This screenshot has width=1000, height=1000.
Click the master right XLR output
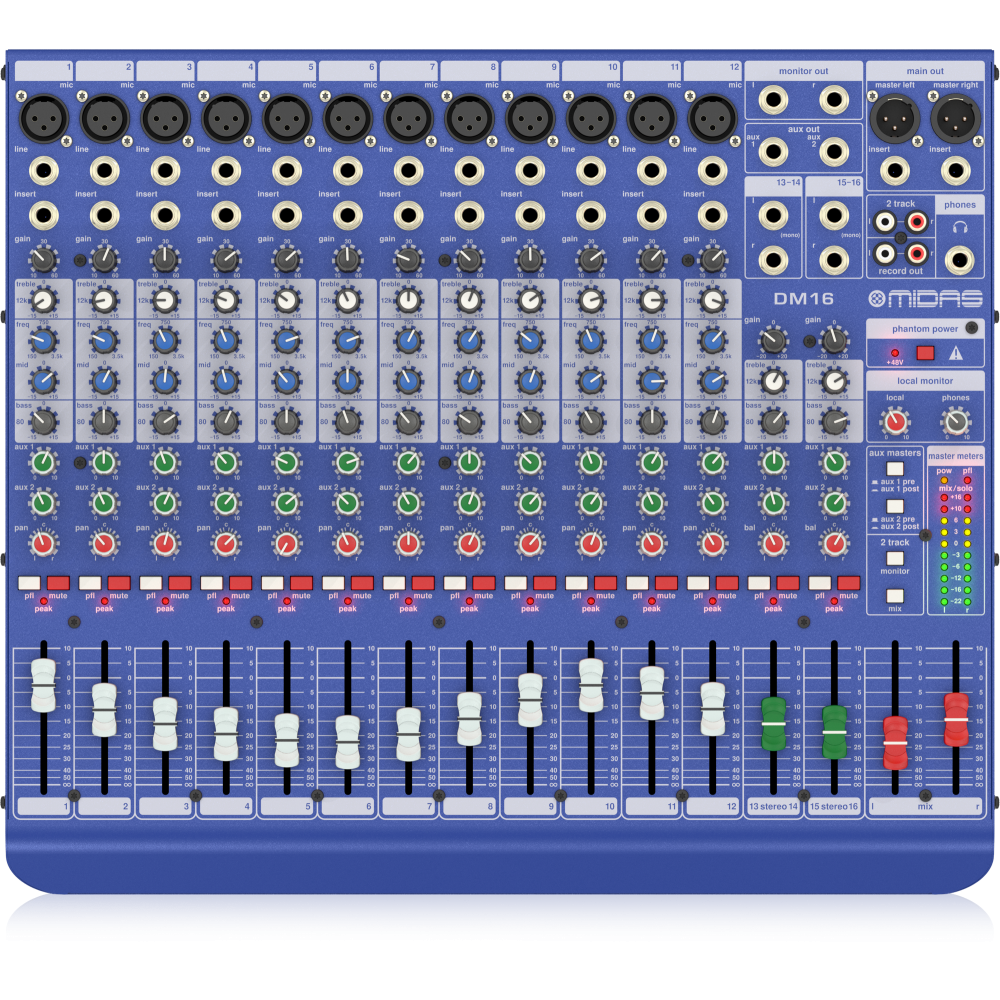click(955, 119)
